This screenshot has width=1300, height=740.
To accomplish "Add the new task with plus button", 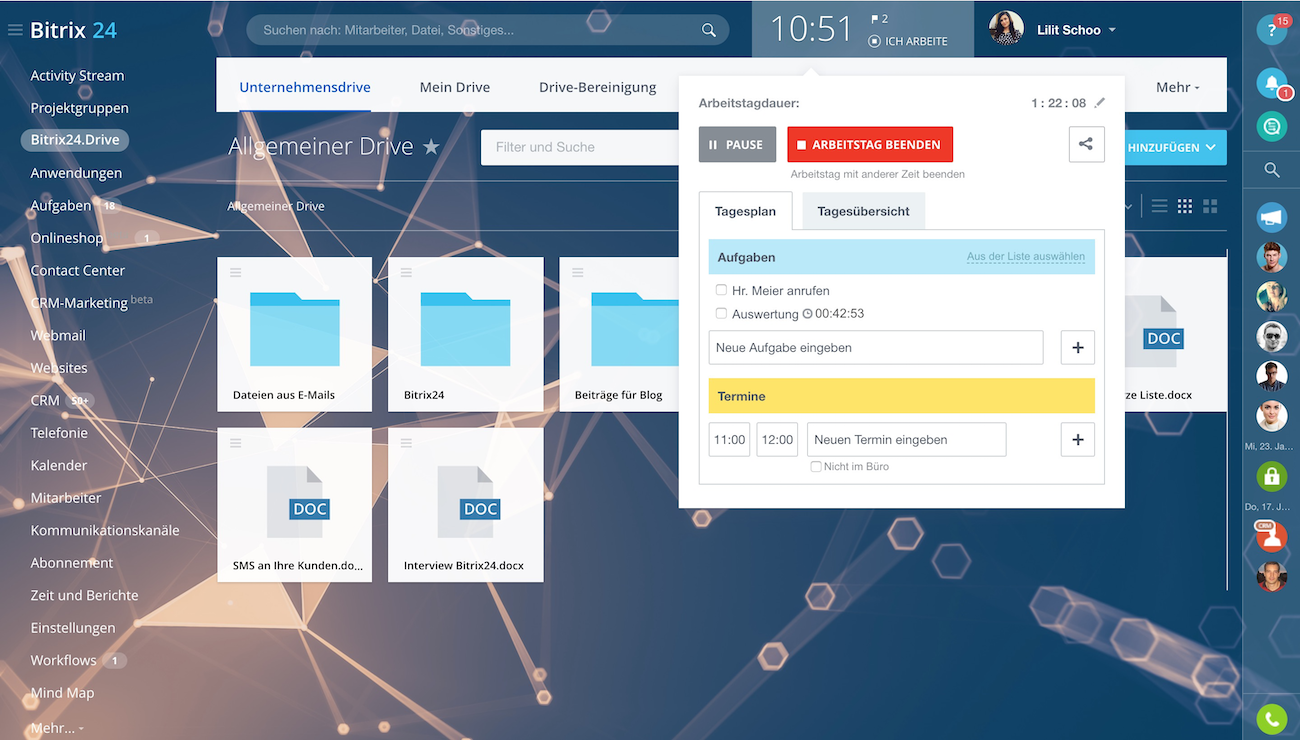I will 1078,347.
